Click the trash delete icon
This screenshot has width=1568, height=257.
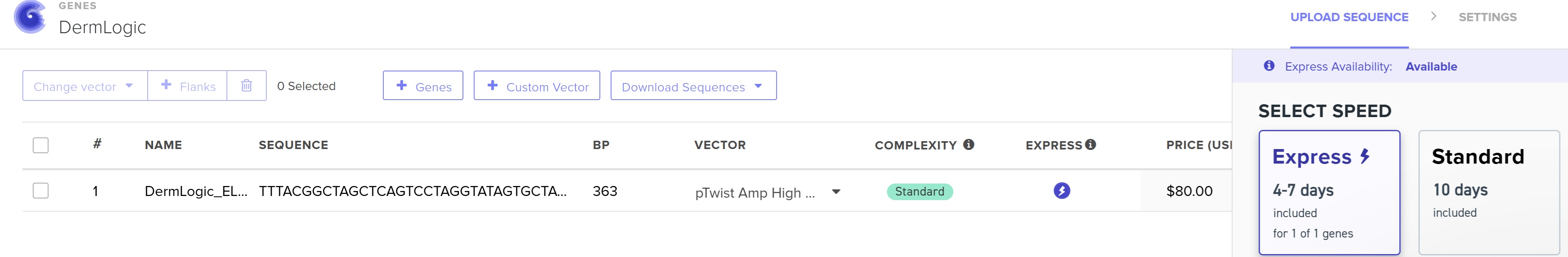(246, 86)
